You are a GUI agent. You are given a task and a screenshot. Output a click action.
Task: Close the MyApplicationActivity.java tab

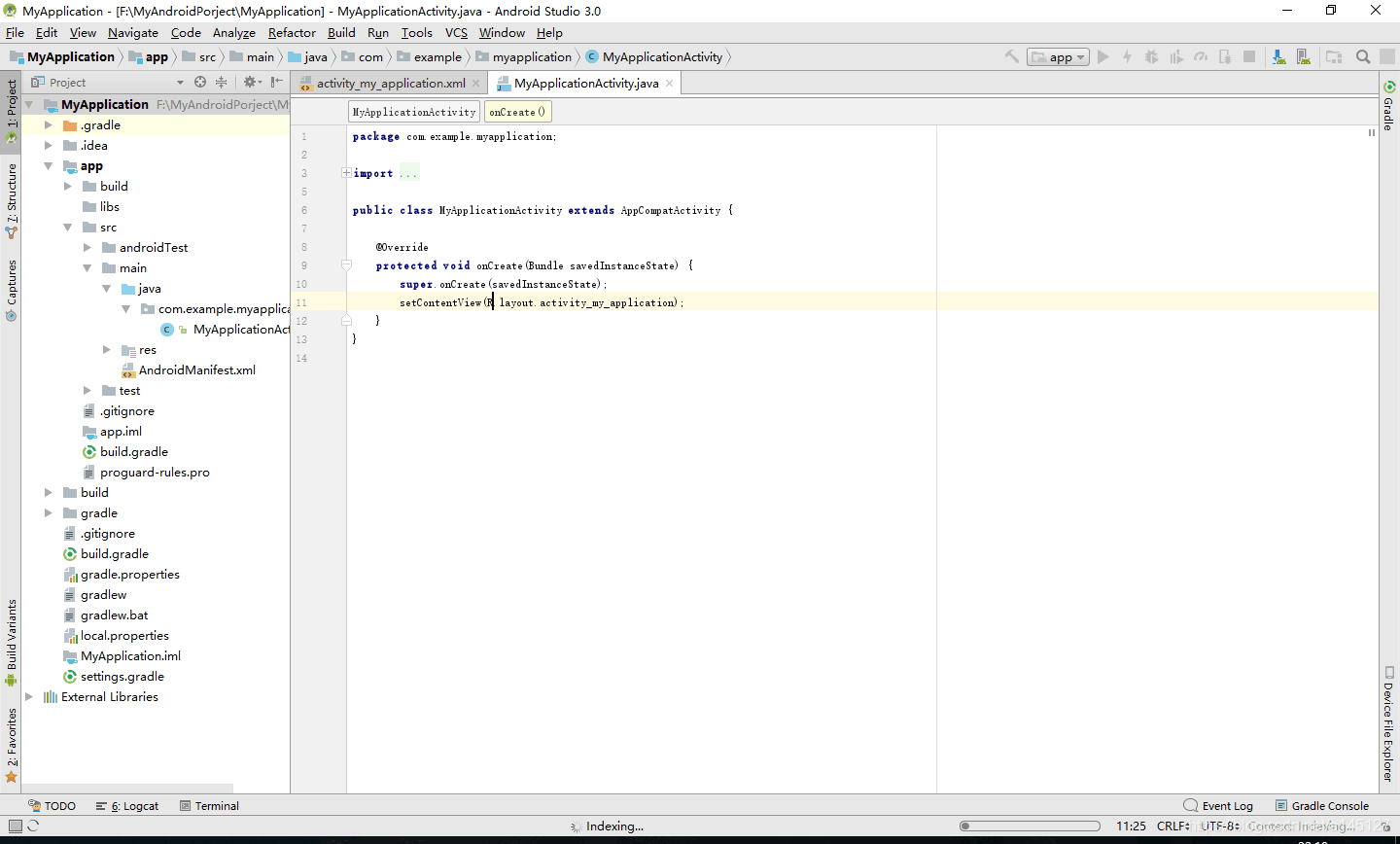[669, 84]
